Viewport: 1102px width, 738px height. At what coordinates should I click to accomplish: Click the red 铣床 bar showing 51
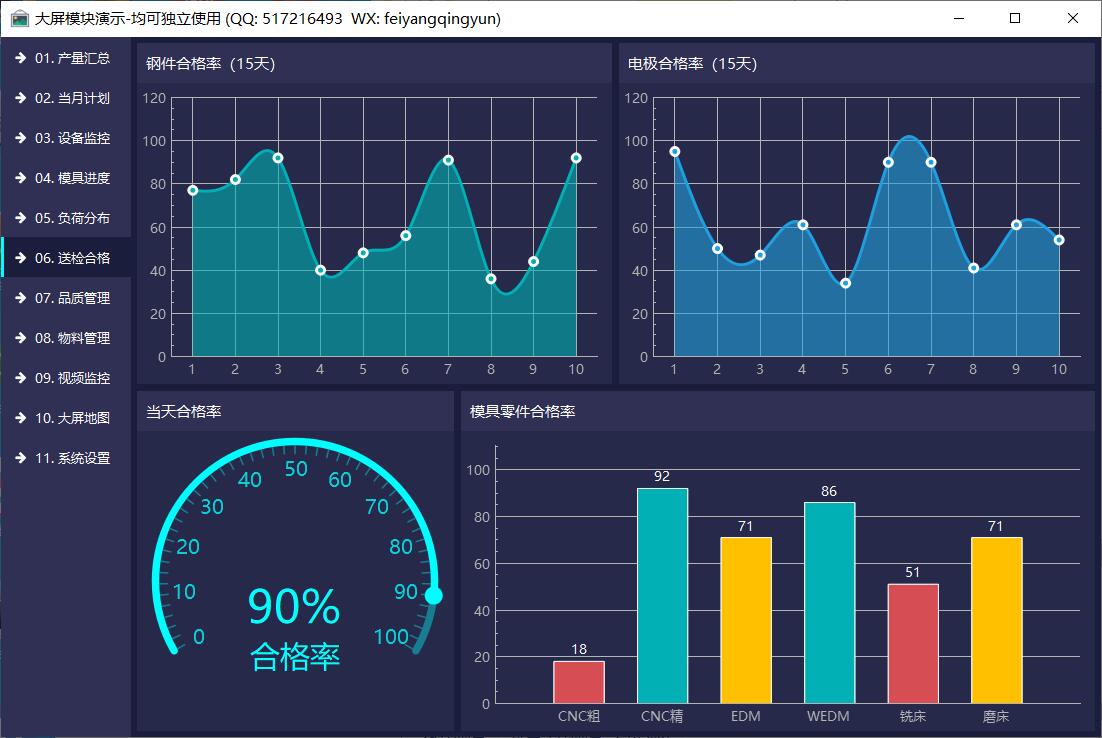(913, 643)
